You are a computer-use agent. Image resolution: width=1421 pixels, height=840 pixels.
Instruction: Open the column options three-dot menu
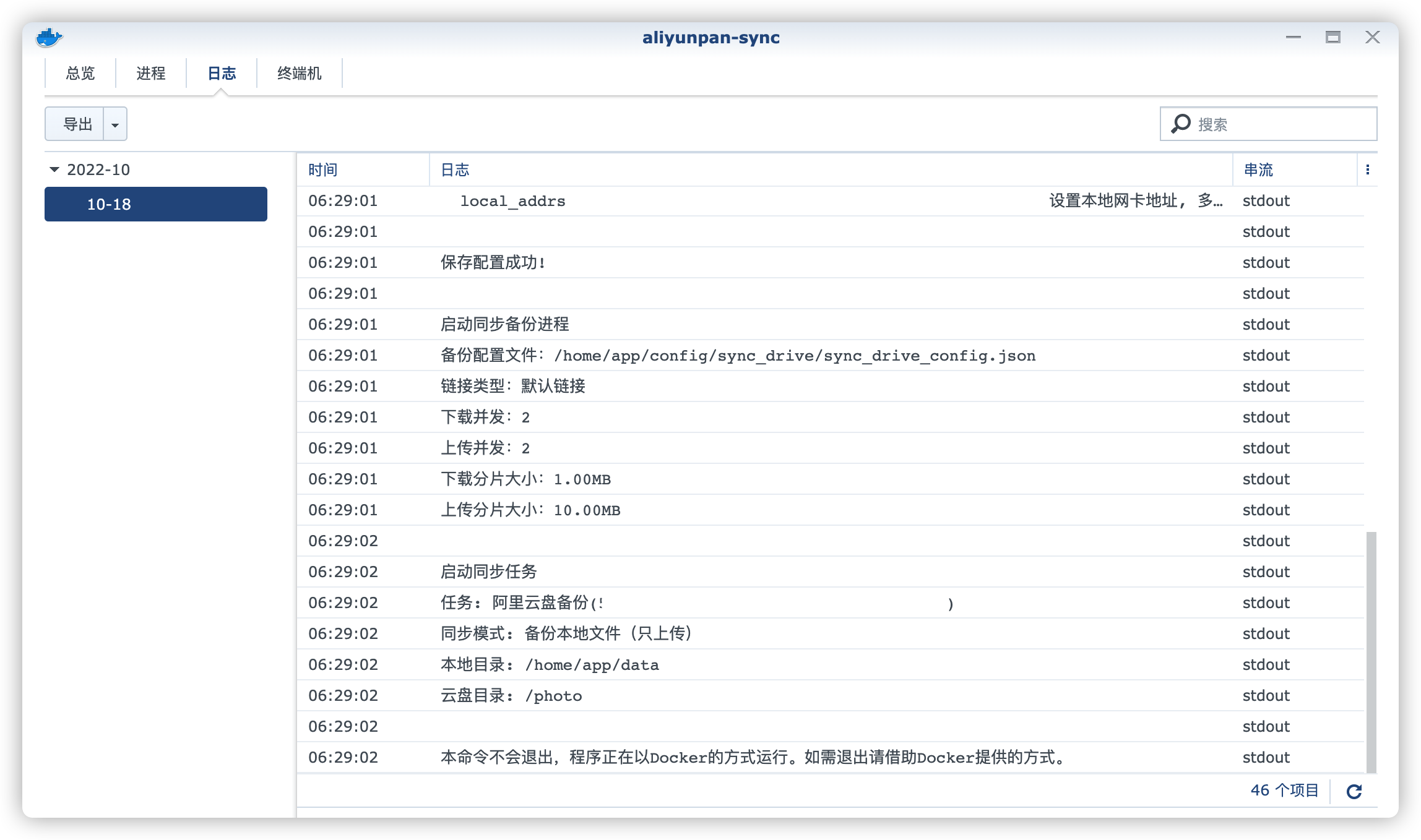click(1368, 169)
